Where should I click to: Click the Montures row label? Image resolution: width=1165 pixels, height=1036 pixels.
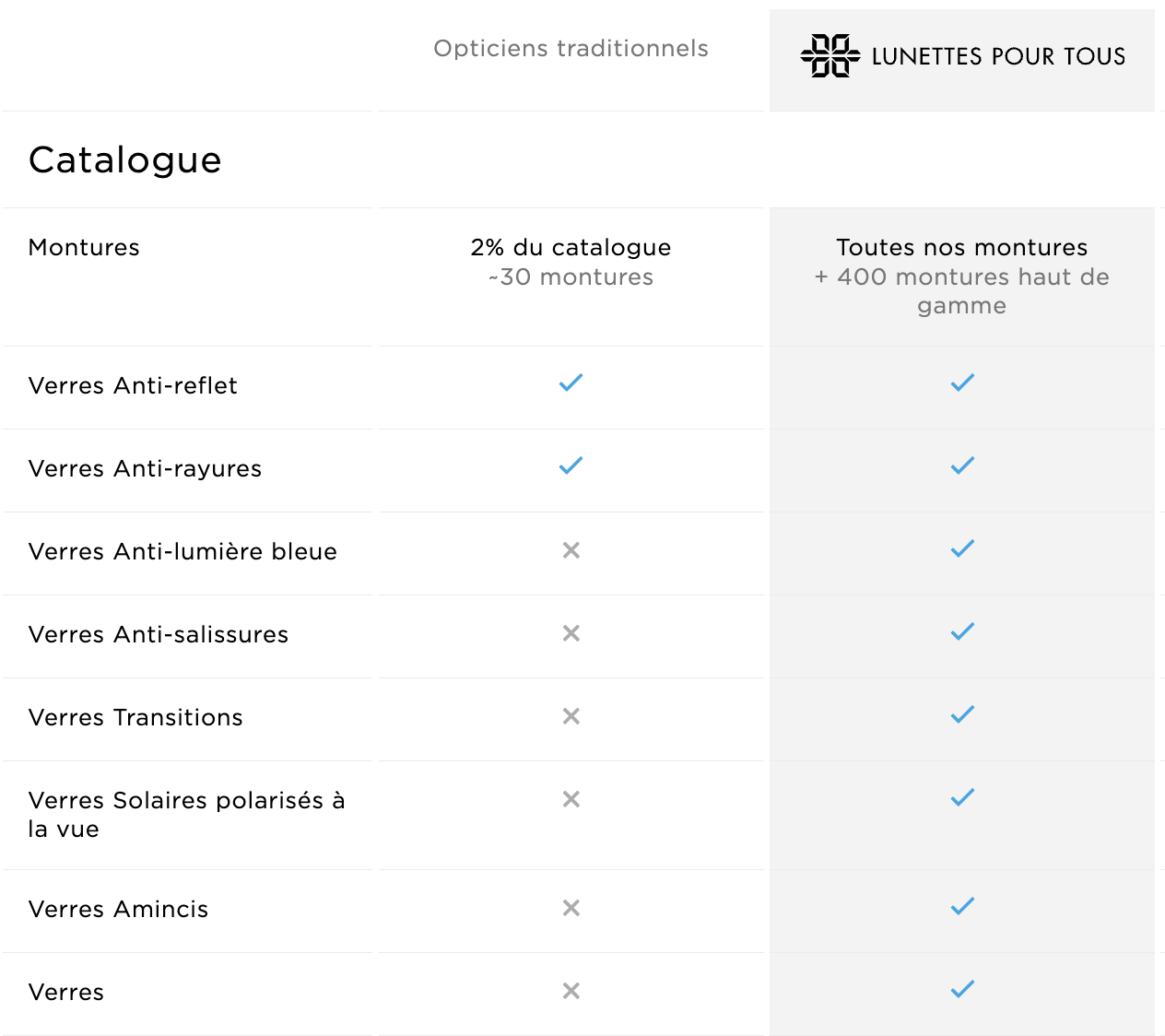(84, 247)
